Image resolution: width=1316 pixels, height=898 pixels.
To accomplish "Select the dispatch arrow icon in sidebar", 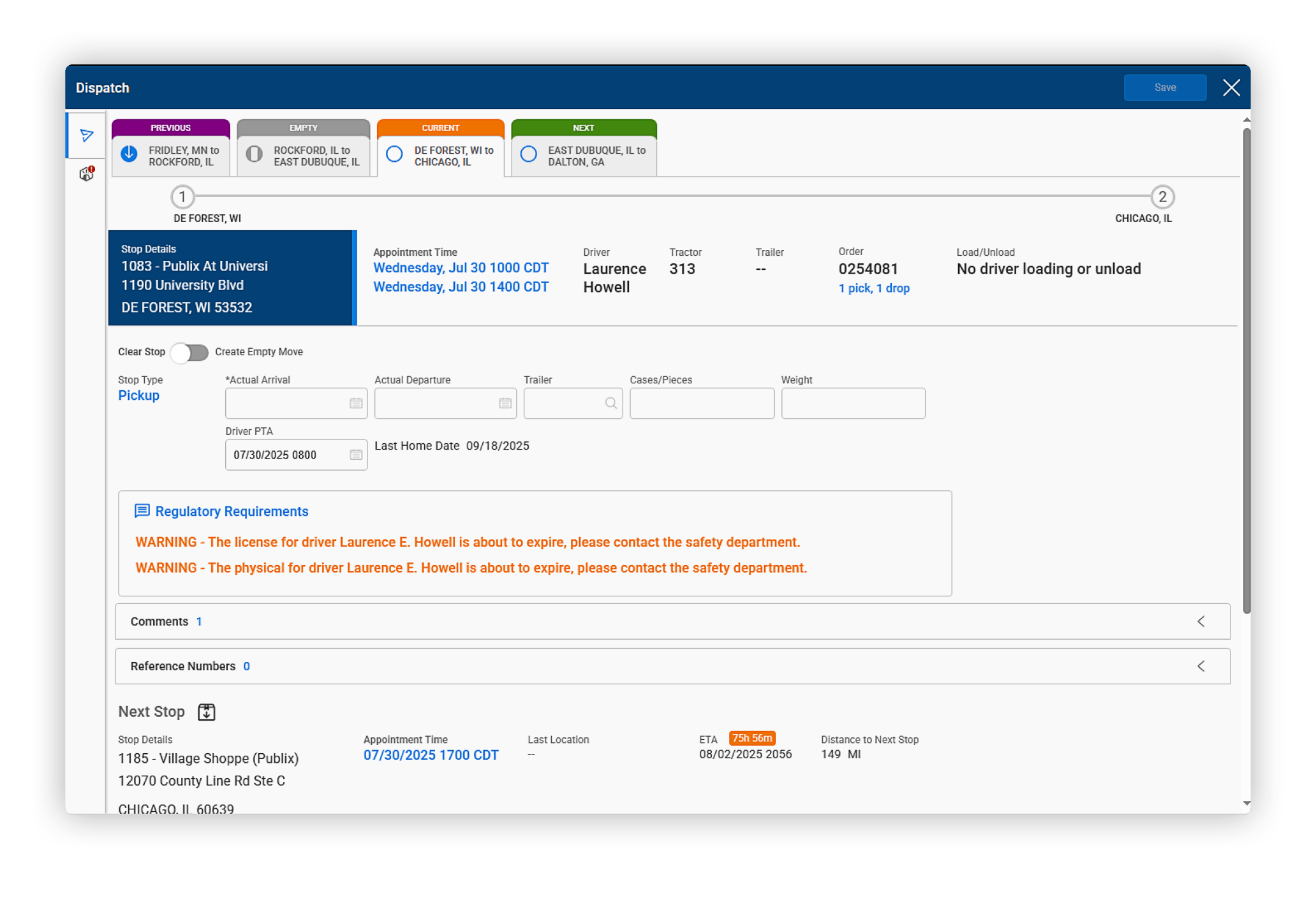I will tap(86, 135).
